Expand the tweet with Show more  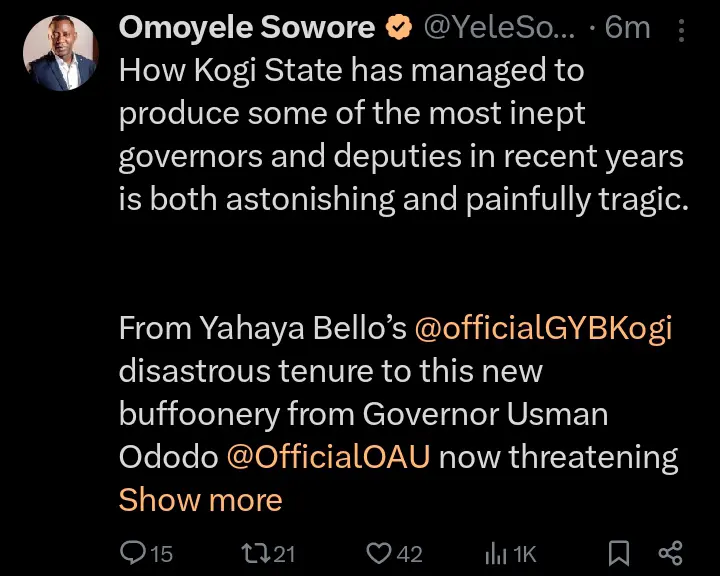pyautogui.click(x=200, y=500)
